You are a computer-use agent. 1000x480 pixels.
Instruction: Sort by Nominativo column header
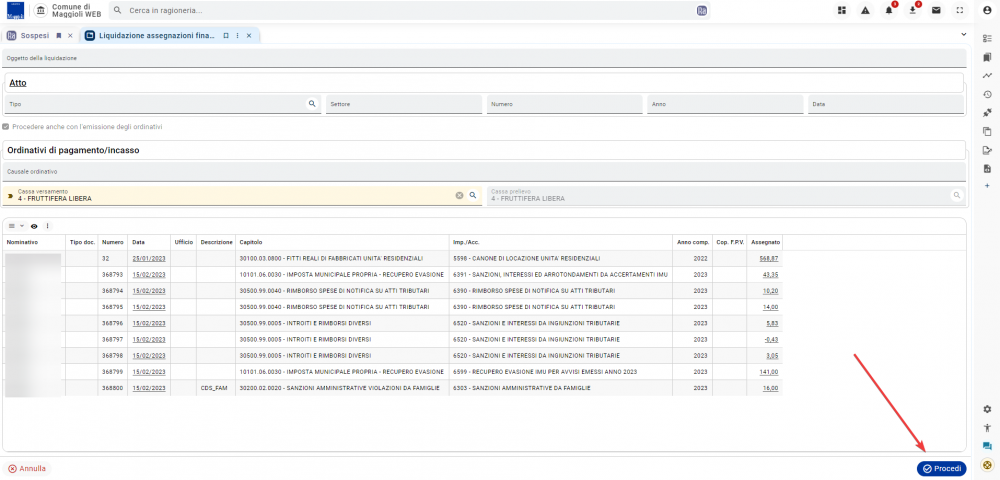pyautogui.click(x=23, y=242)
